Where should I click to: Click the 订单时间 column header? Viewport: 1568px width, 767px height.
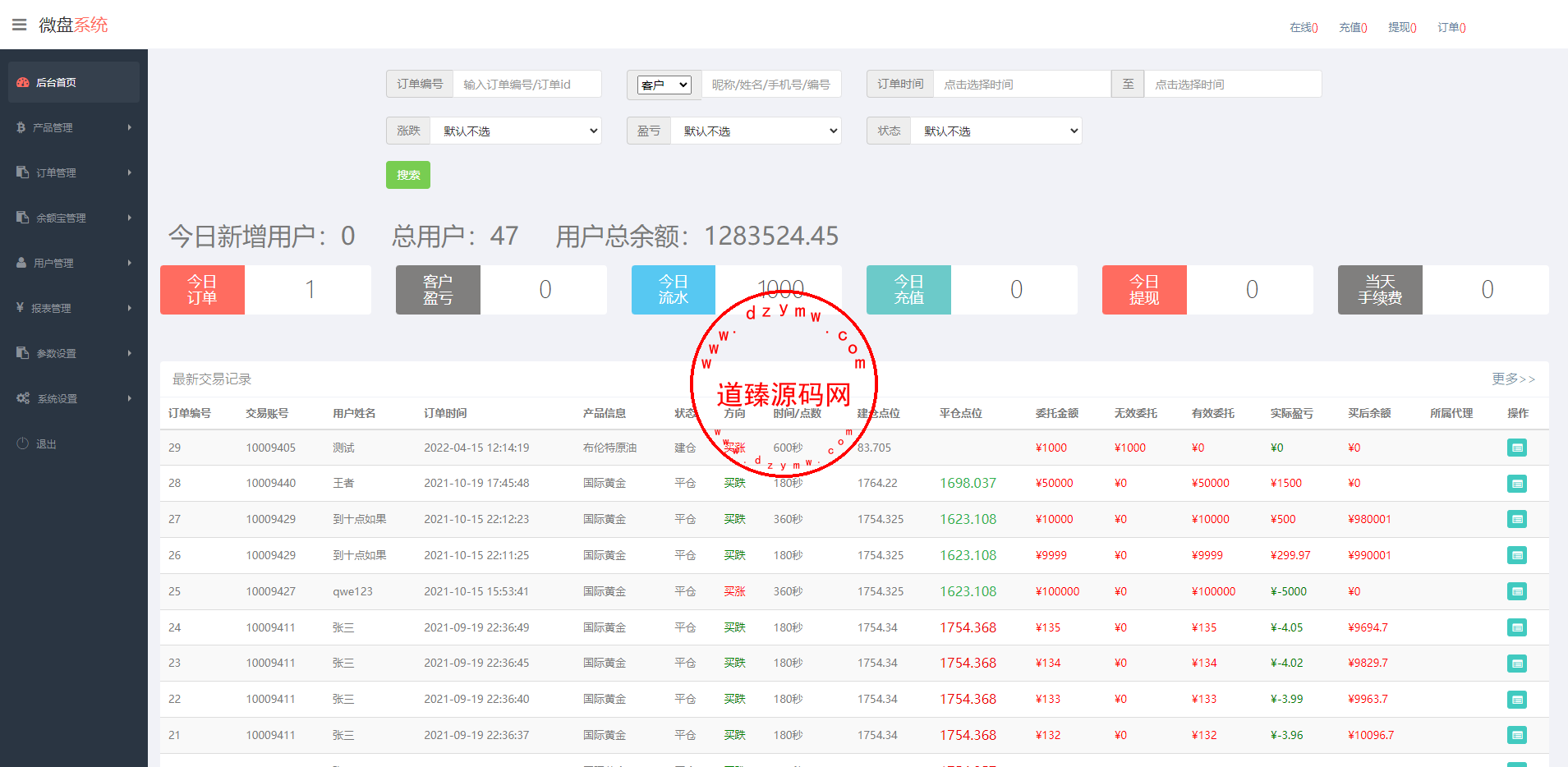[x=445, y=413]
